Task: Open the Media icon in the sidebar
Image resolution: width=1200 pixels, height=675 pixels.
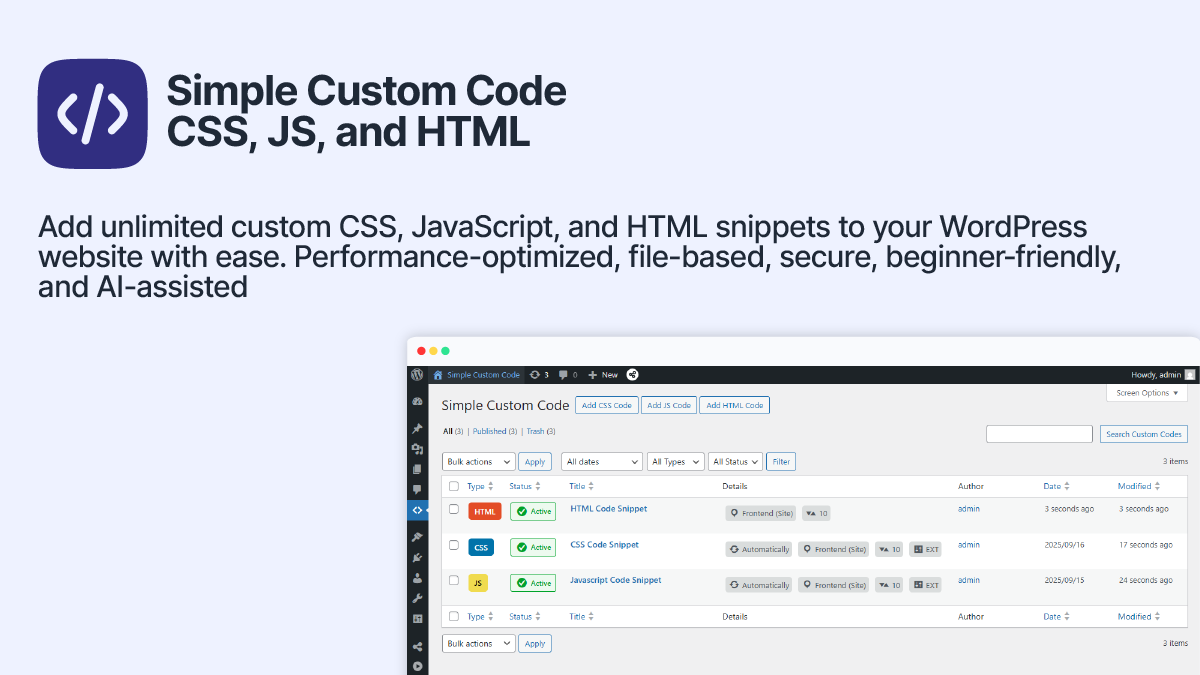Action: tap(417, 449)
